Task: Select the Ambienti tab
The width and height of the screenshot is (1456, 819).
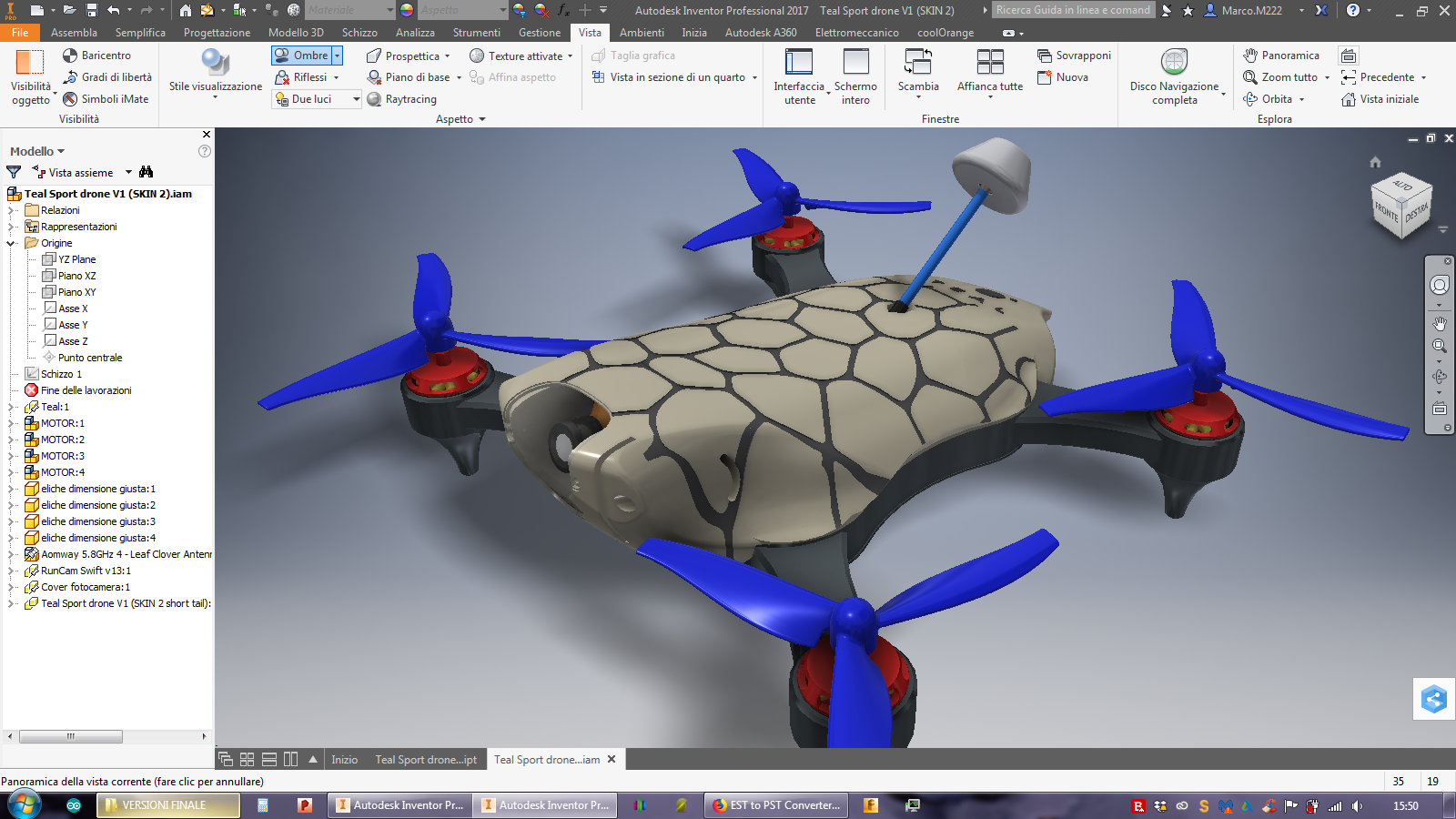Action: [642, 32]
